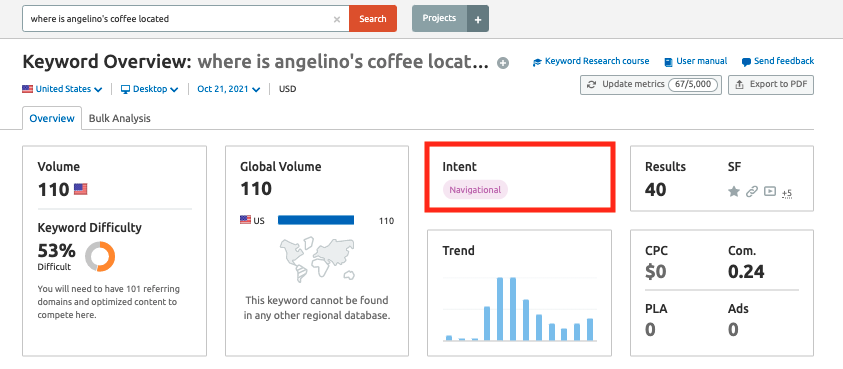
Task: Click the orange Search button
Action: point(373,19)
